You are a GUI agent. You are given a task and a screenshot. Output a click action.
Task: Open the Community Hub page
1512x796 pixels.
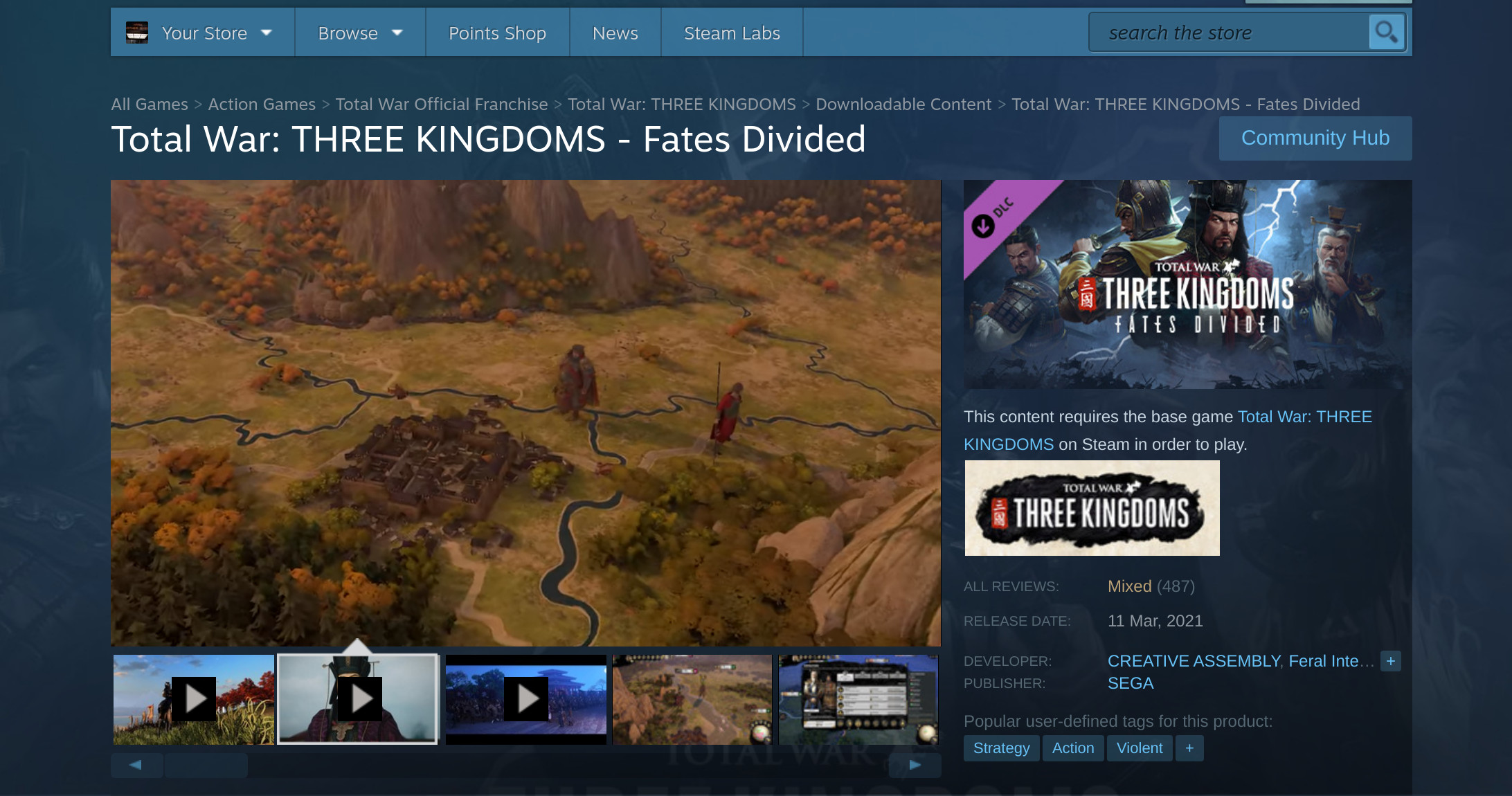1315,138
